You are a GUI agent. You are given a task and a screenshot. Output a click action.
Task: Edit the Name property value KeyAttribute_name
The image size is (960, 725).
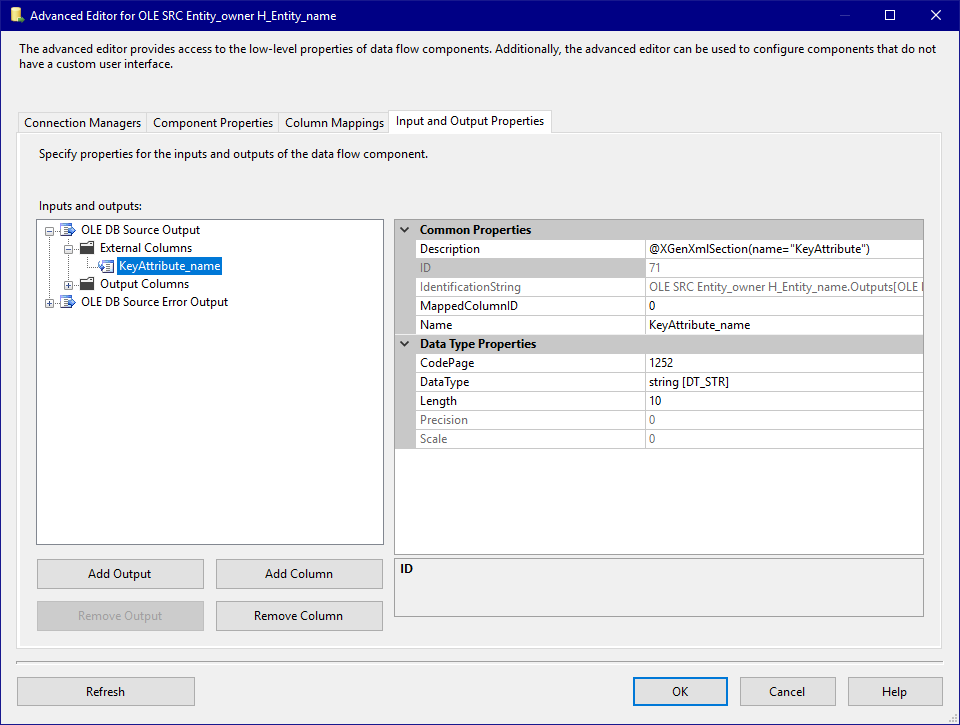[x=784, y=325]
